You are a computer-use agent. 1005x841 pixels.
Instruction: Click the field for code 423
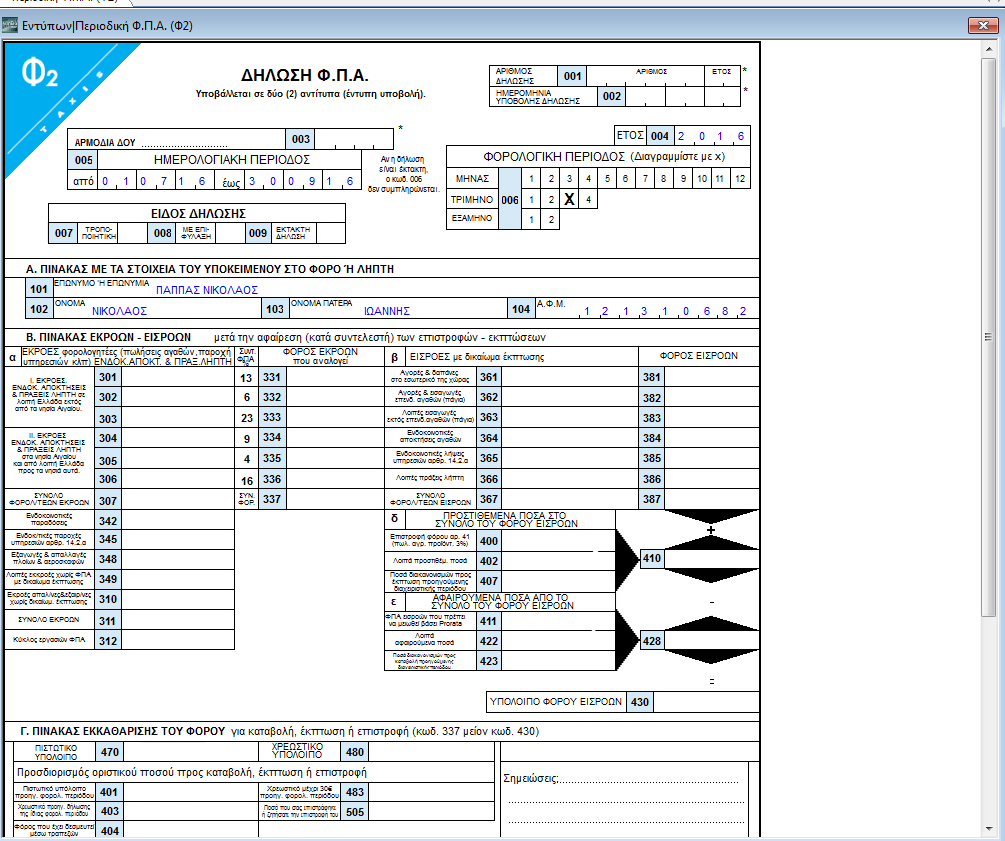[x=558, y=661]
